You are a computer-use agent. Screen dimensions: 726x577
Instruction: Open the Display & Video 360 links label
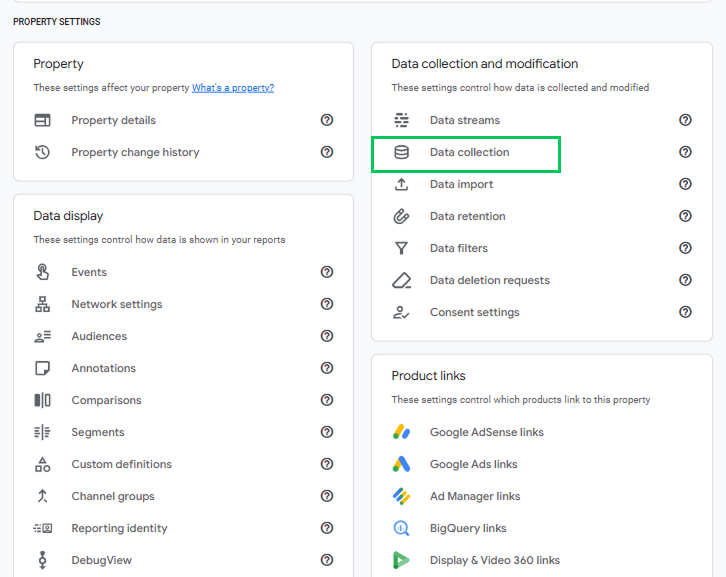point(495,560)
